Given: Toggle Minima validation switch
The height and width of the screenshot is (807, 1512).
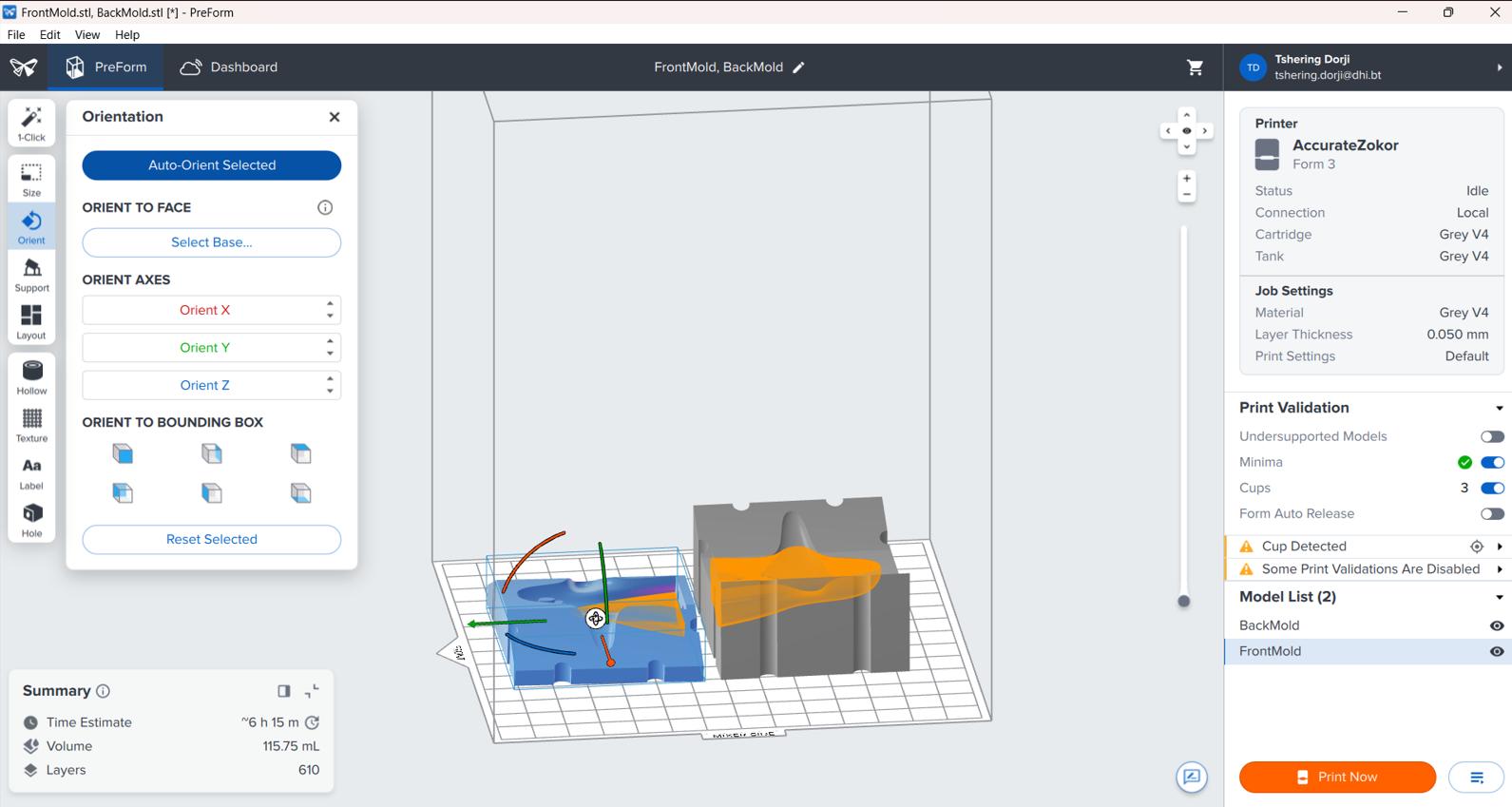Looking at the screenshot, I should click(1492, 463).
